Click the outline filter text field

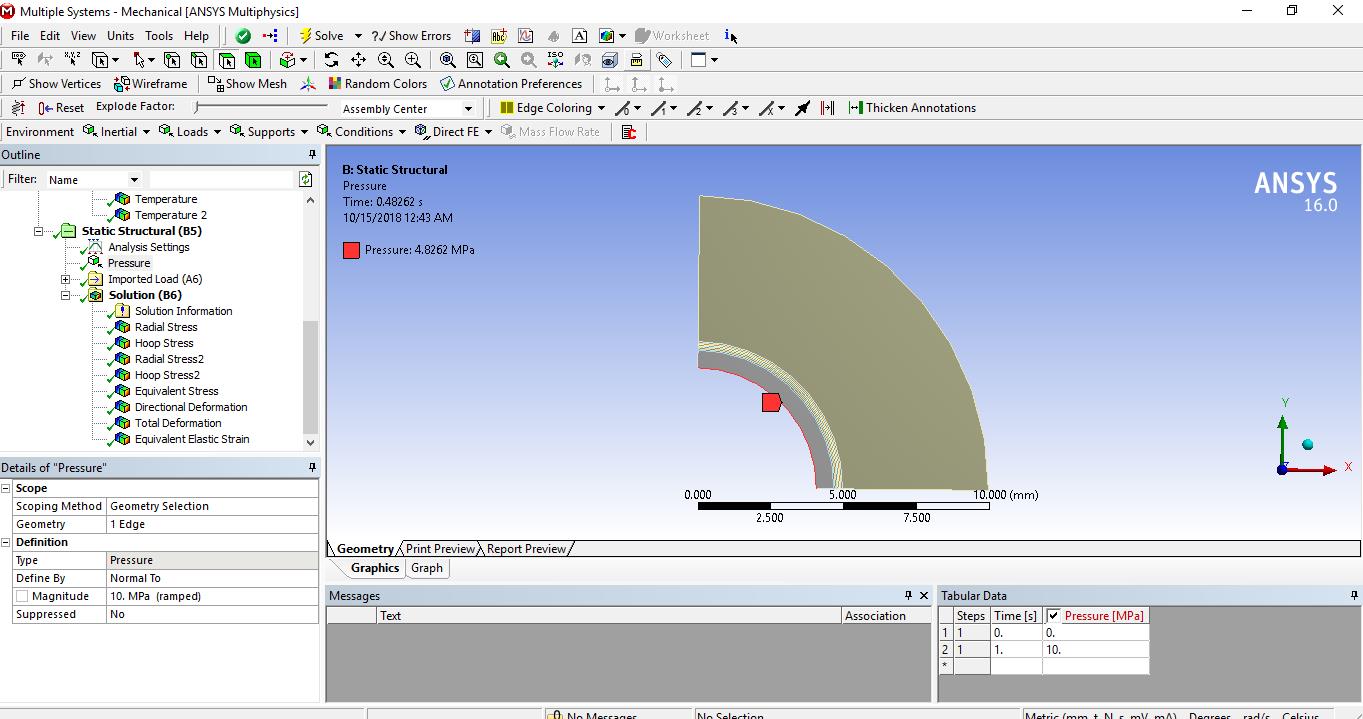pos(220,180)
